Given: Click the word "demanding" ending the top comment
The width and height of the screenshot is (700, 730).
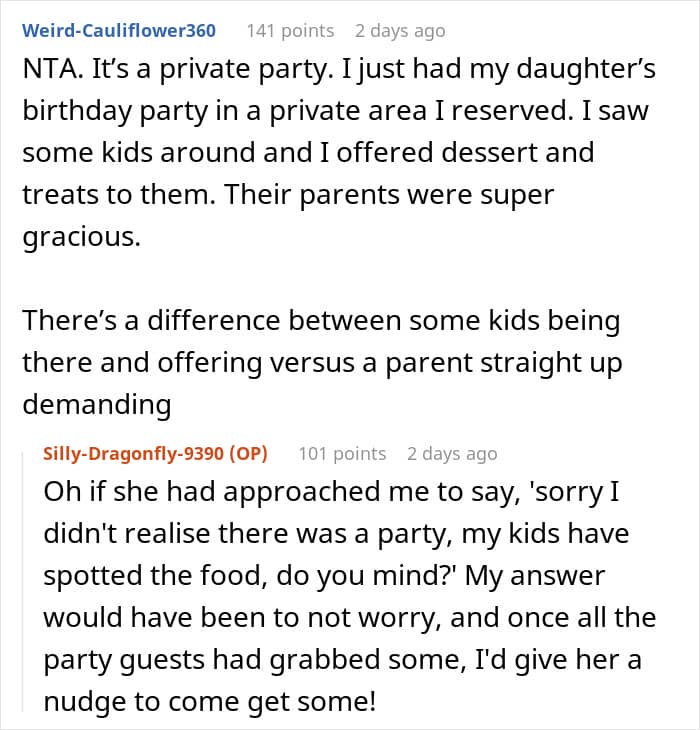Looking at the screenshot, I should click(x=96, y=403).
